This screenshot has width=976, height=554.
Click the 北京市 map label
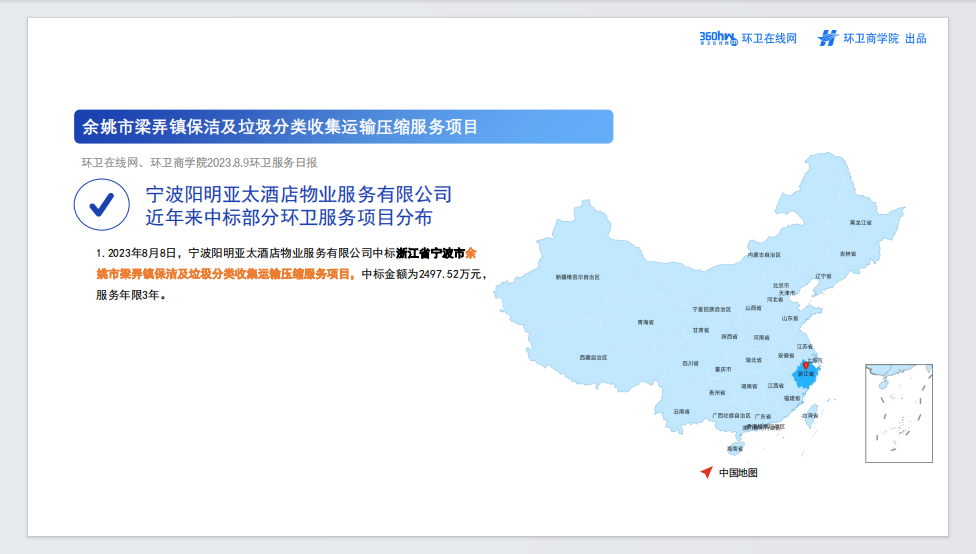click(781, 285)
